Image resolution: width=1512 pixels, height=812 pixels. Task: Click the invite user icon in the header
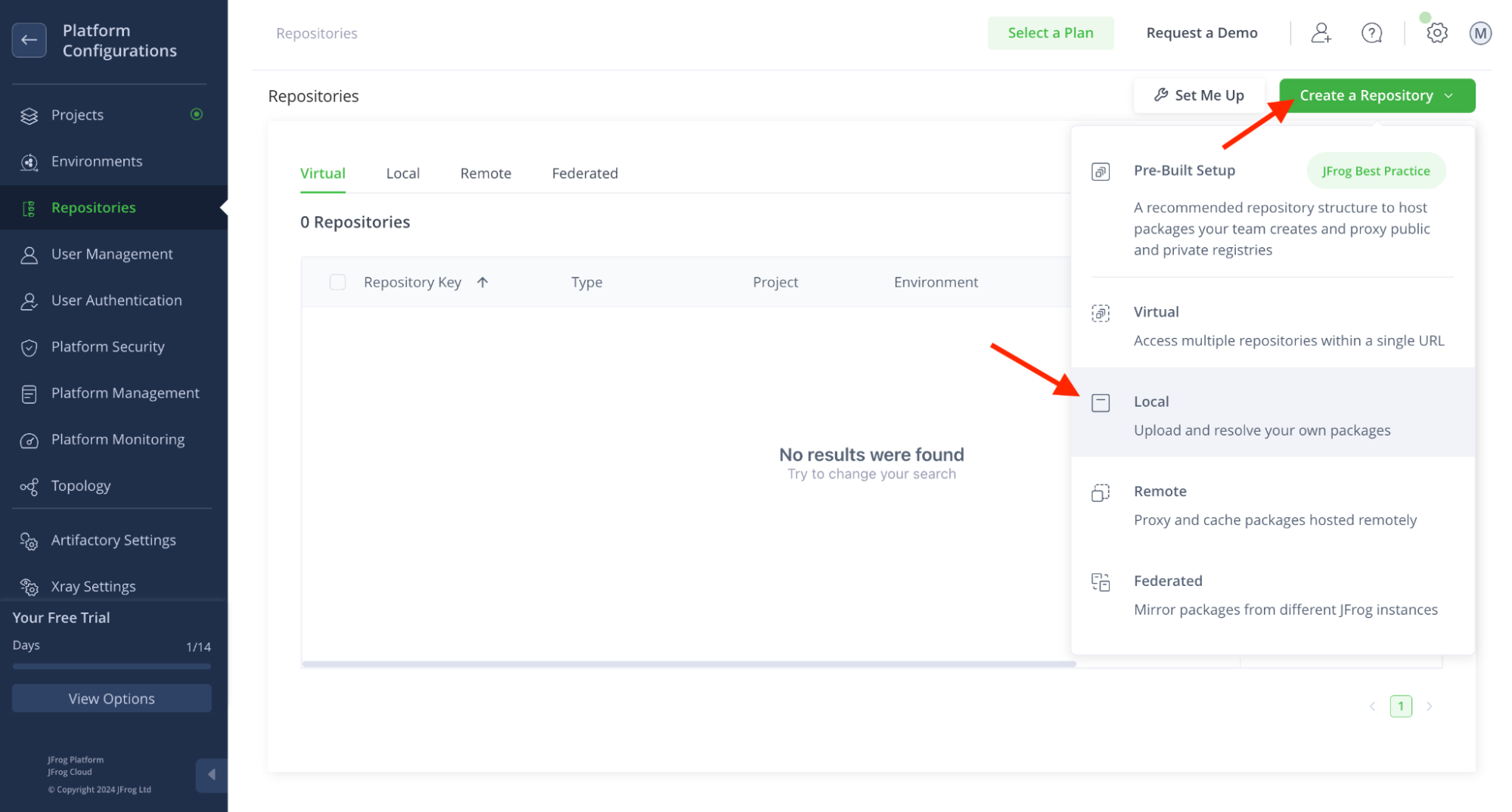point(1321,33)
